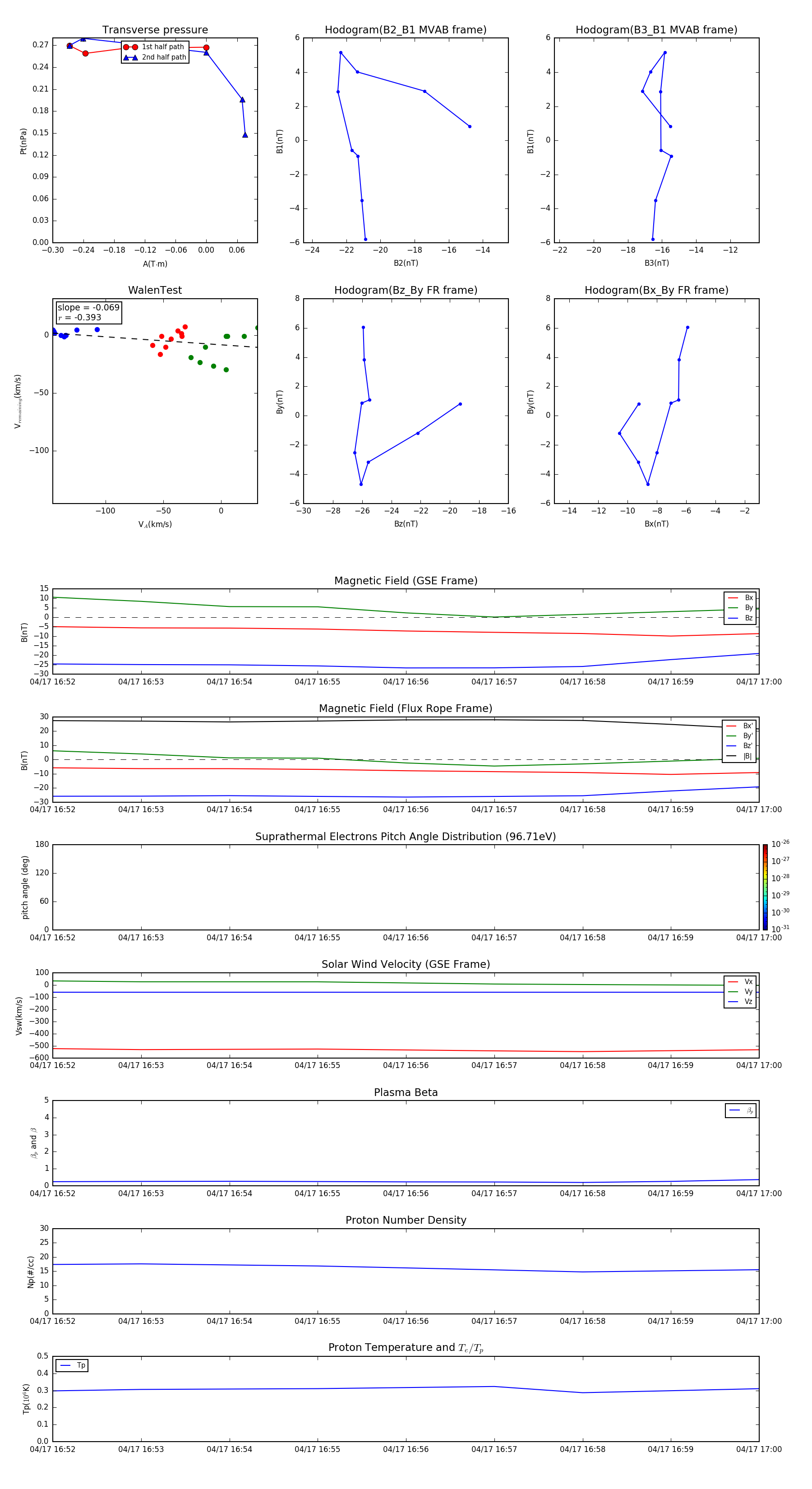Click the Vz legend entry in solar wind plot

coord(740,1002)
